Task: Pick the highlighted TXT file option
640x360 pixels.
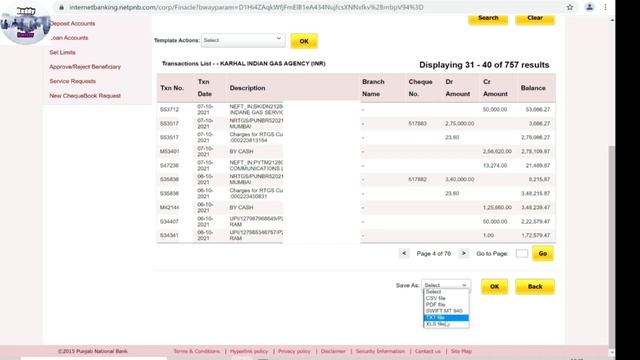Action: [x=446, y=318]
